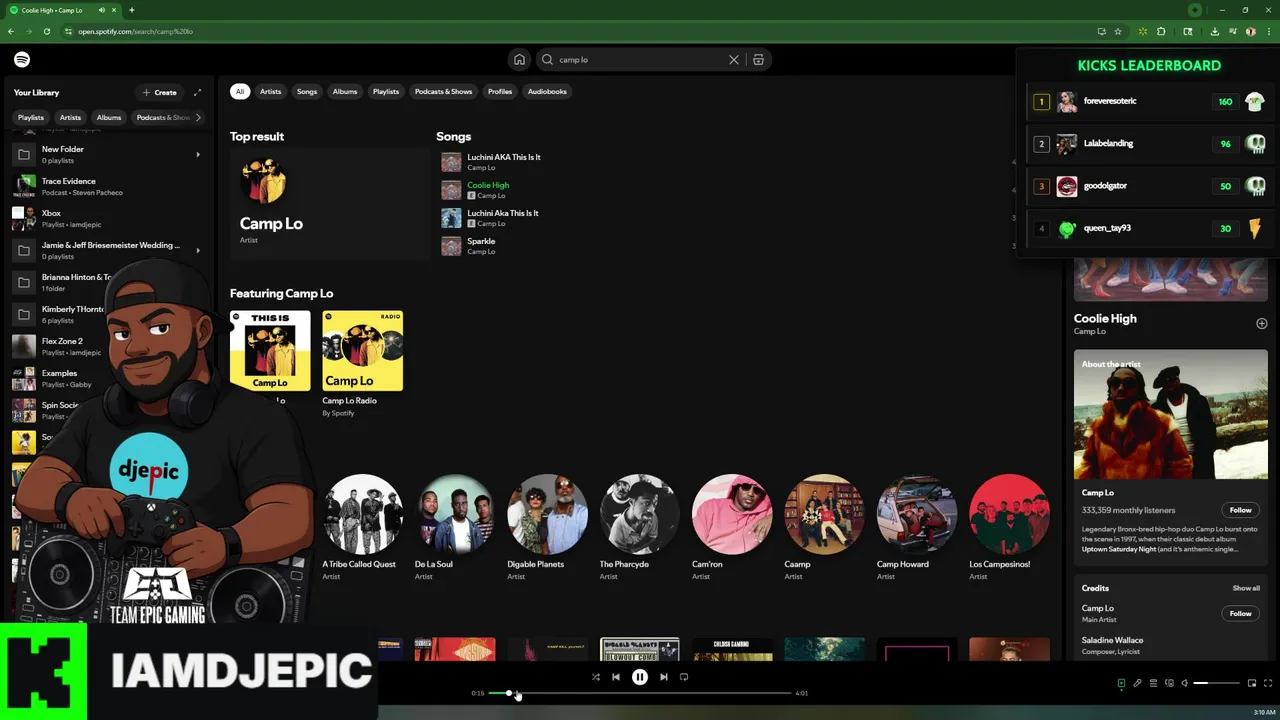
Task: Reload the Spotify page
Action: pyautogui.click(x=46, y=31)
